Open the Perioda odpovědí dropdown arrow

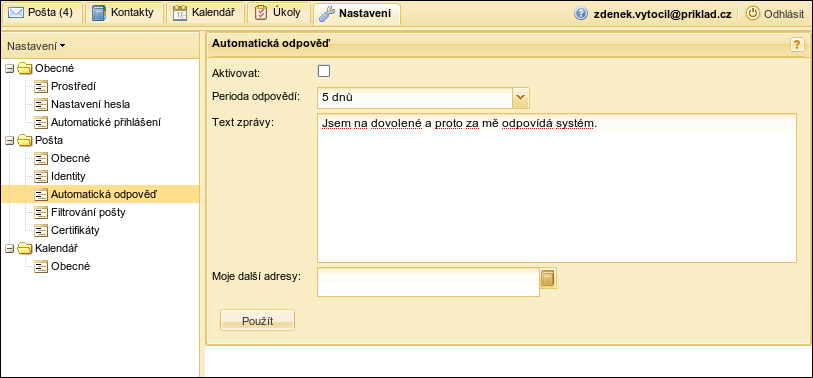[x=521, y=97]
